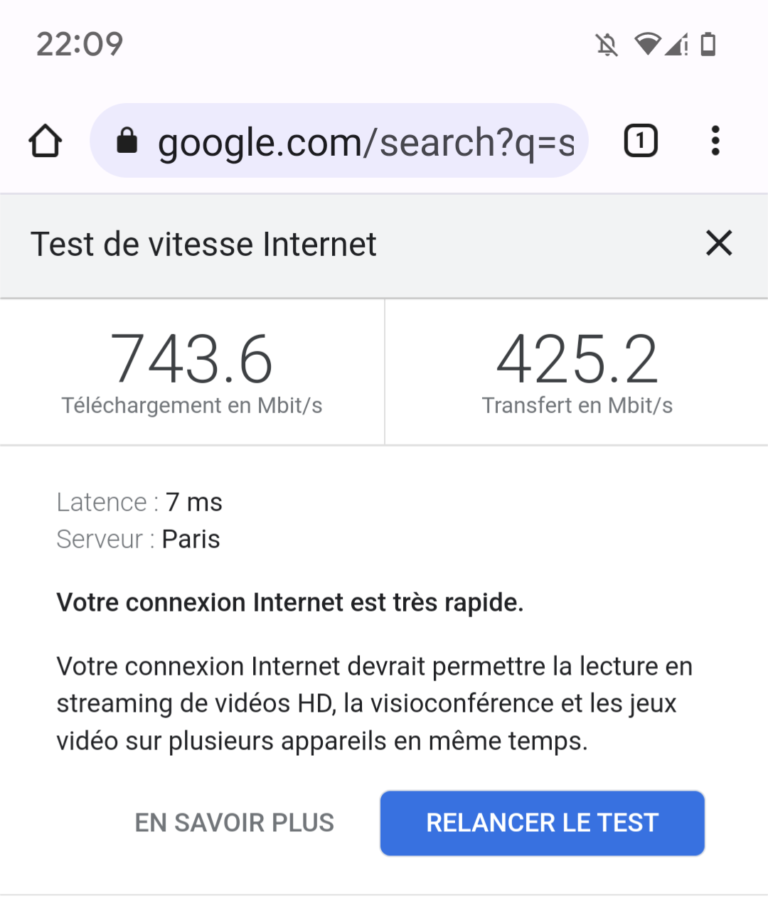Select the 743.6 download speed value
Screen dimensions: 768x908
(x=191, y=360)
